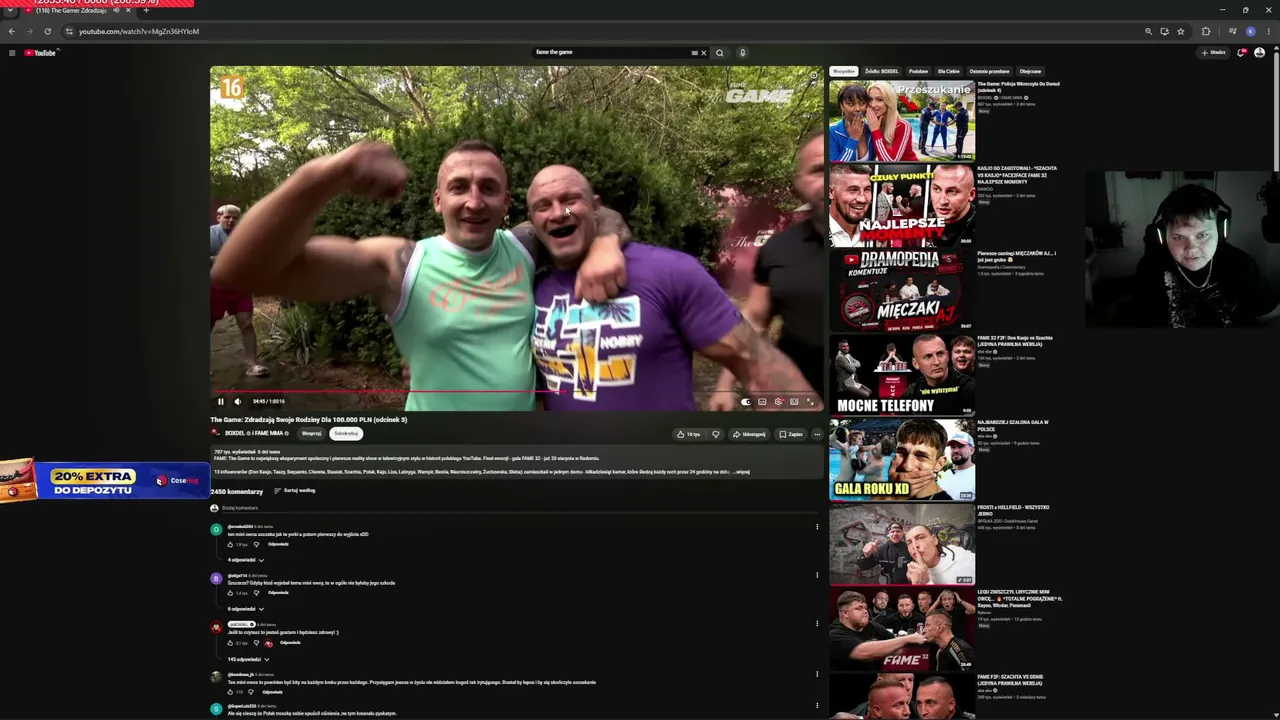Open the Chrome profile avatar
The height and width of the screenshot is (720, 1280).
(x=1250, y=31)
